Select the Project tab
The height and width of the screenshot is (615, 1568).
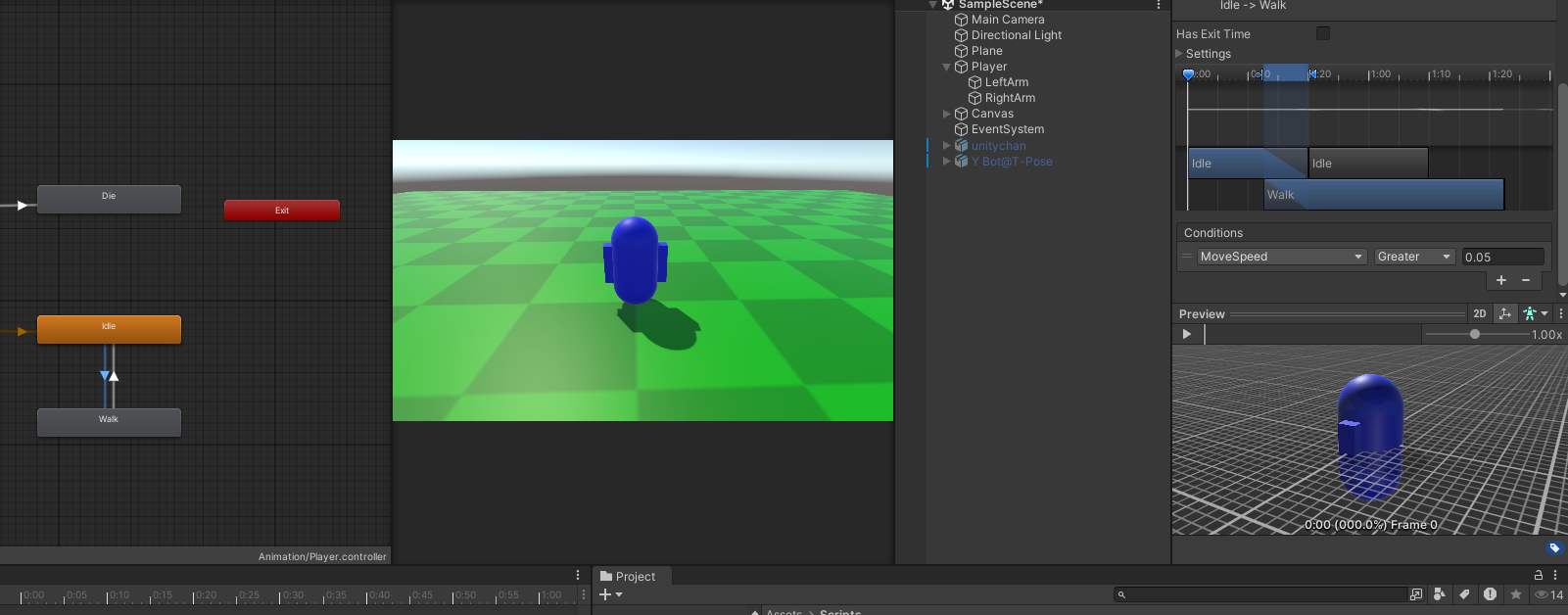[x=627, y=577]
